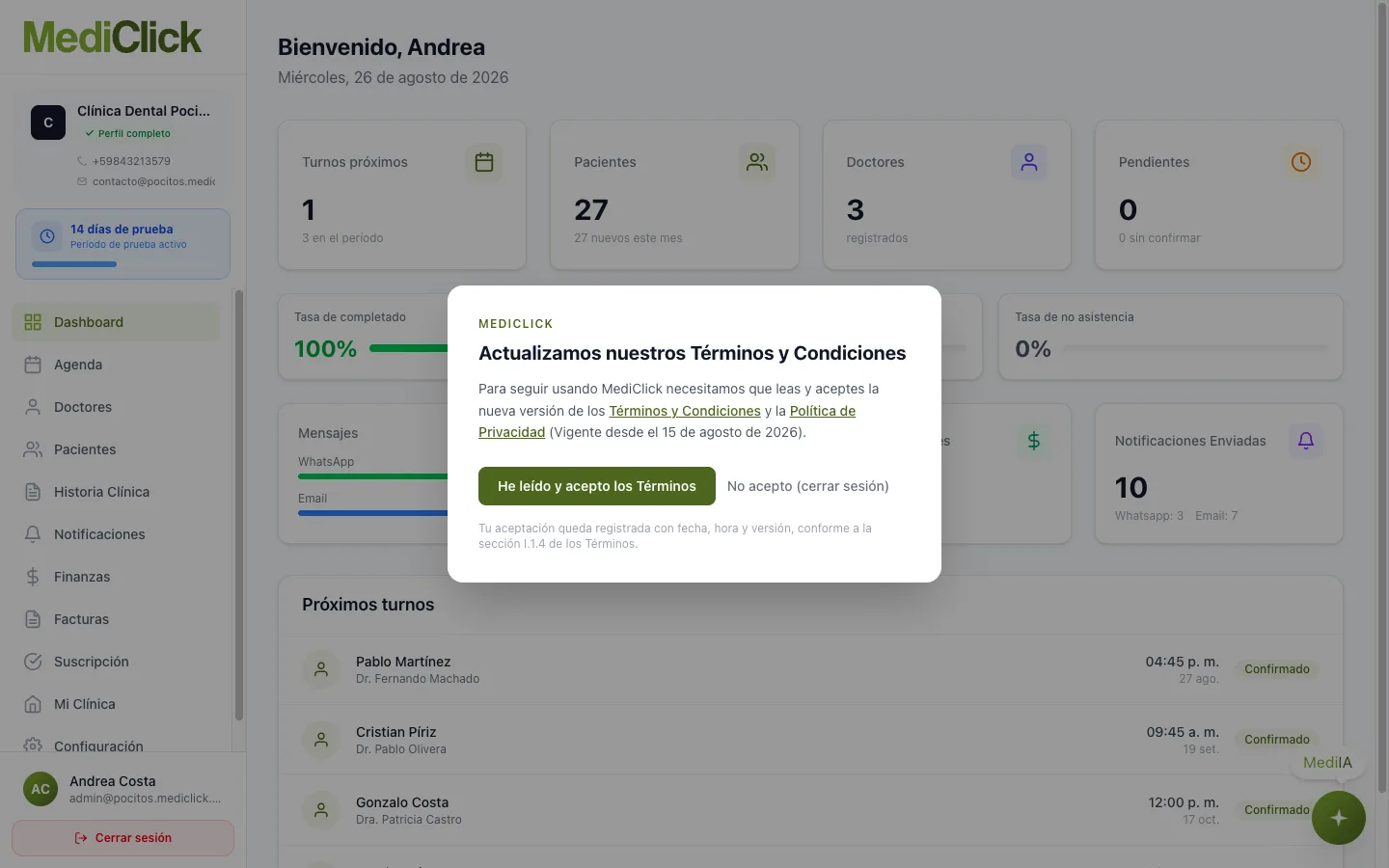Click the green dollar icon beside the modal
1389x868 pixels.
(1033, 441)
